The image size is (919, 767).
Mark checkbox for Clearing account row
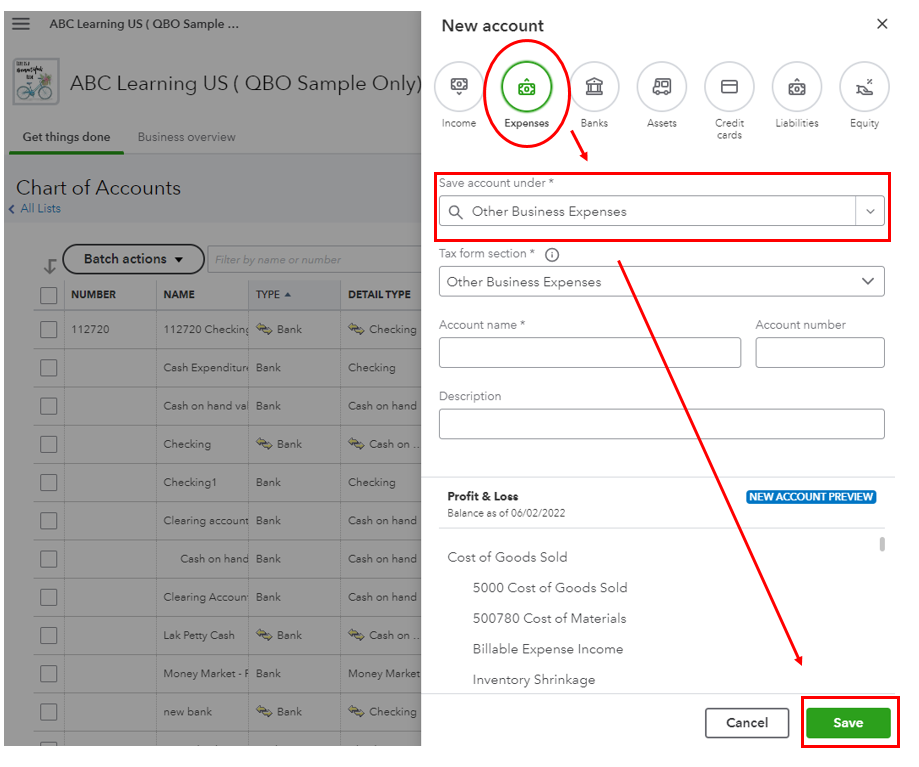click(x=49, y=521)
